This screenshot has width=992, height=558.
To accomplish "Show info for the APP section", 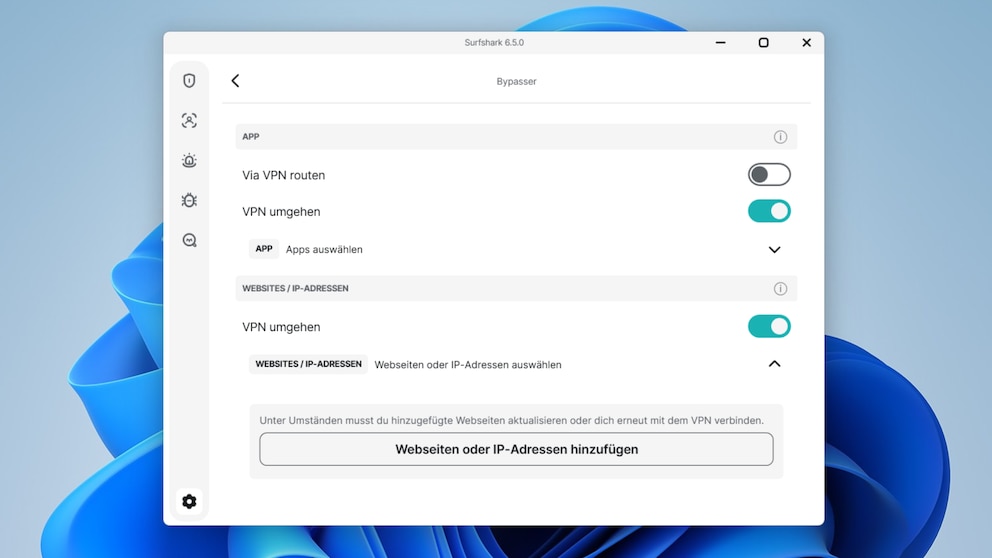I will point(780,137).
